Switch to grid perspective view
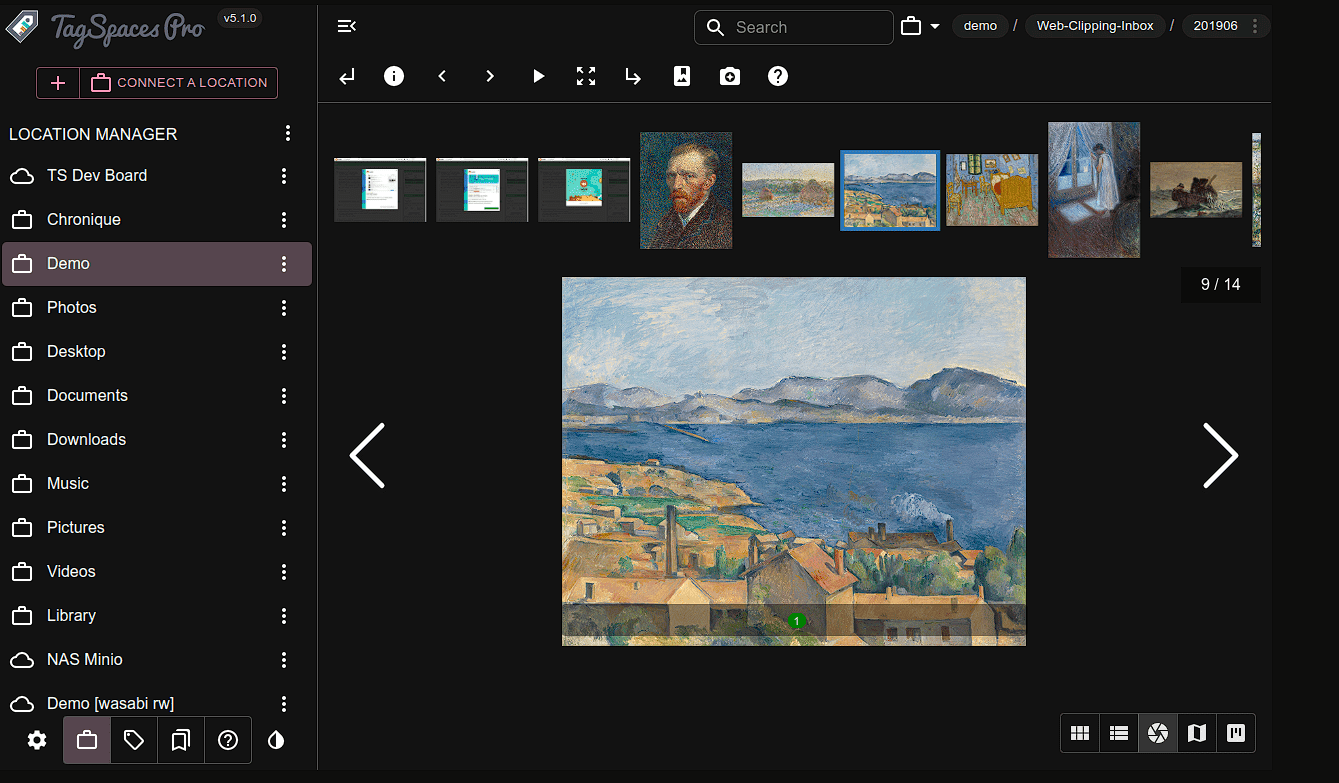Viewport: 1339px width, 783px height. click(x=1080, y=733)
